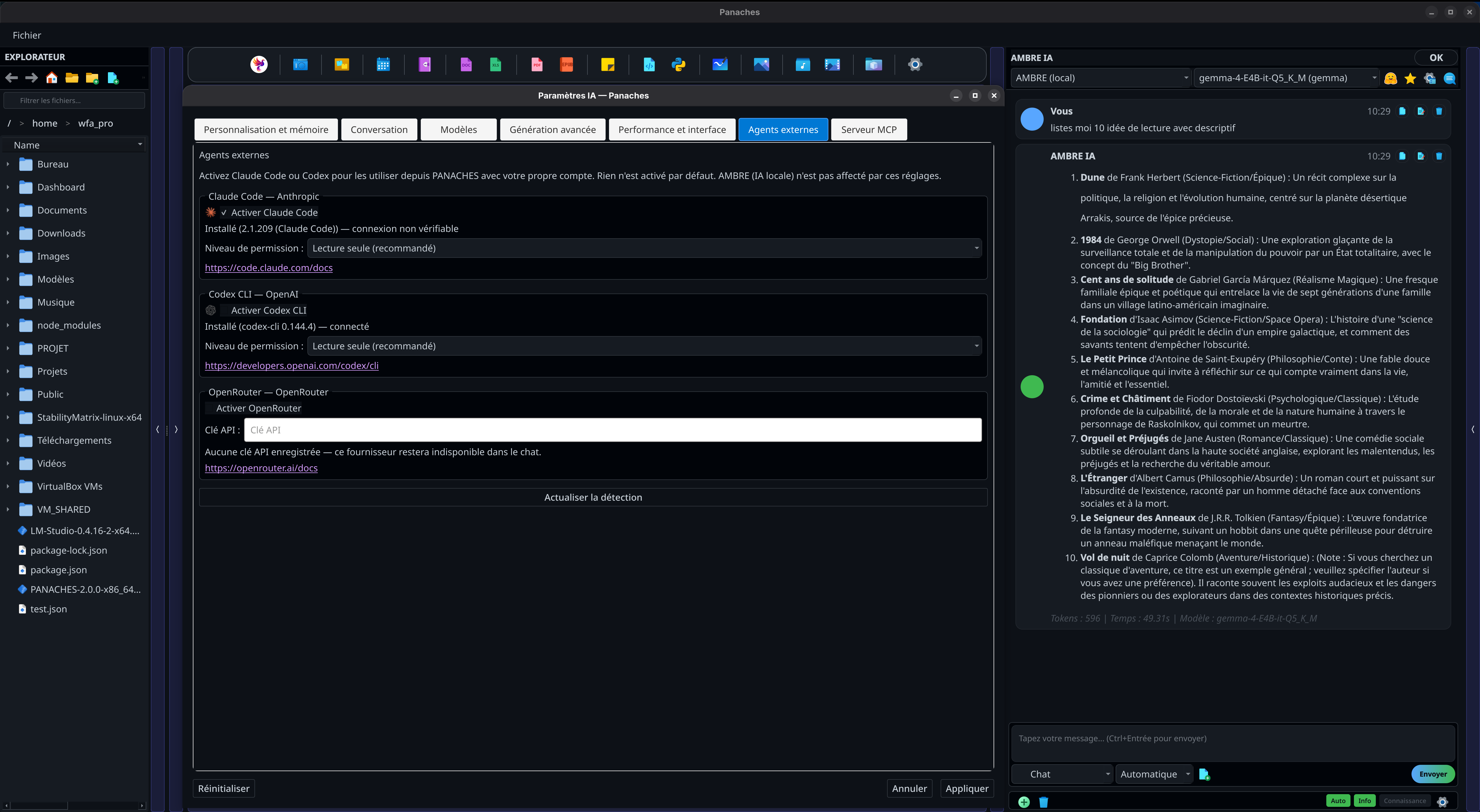Image resolution: width=1480 pixels, height=812 pixels.
Task: Open the Chat mode dropdown
Action: [x=1062, y=774]
